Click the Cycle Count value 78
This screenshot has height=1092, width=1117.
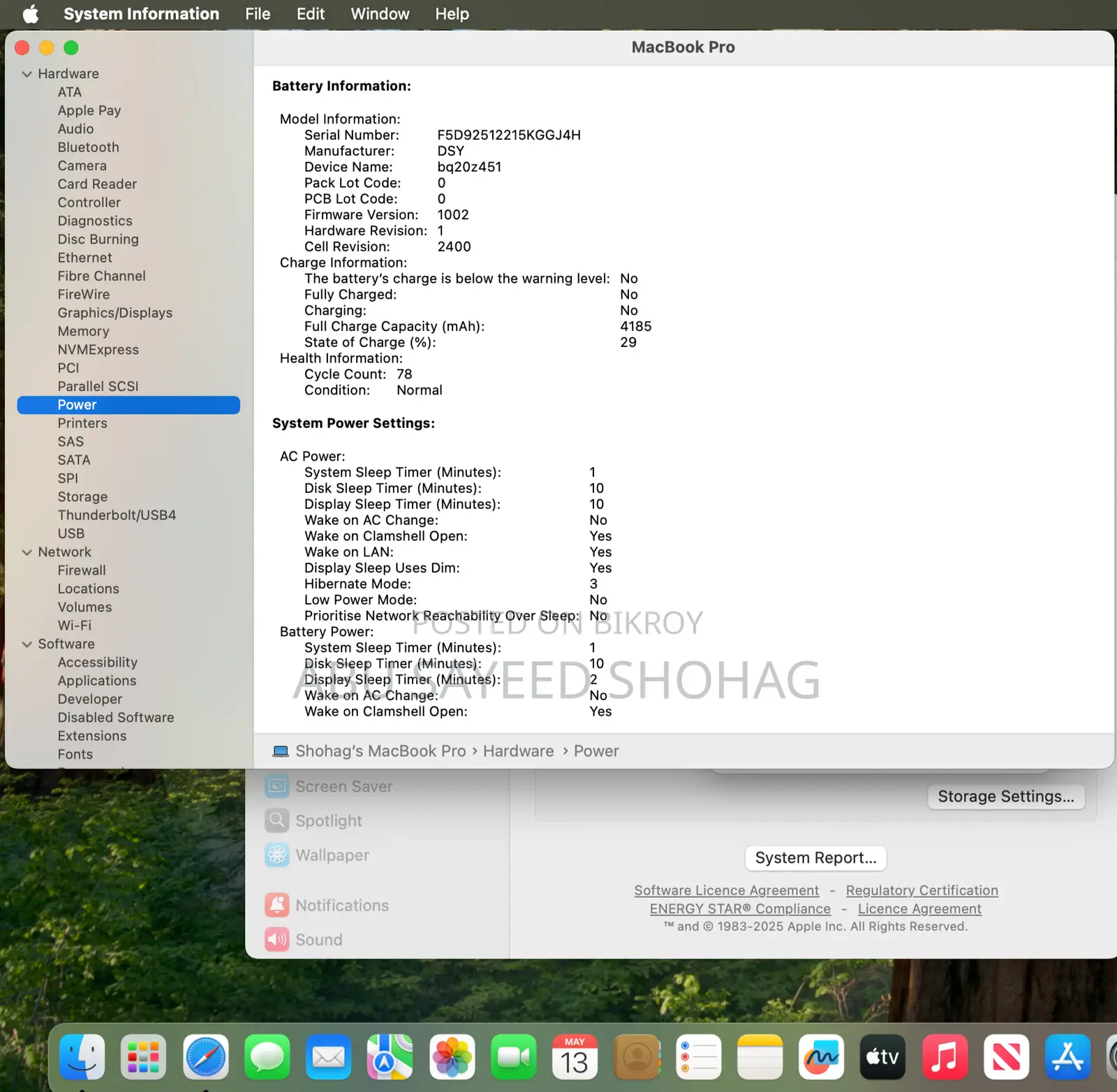404,374
